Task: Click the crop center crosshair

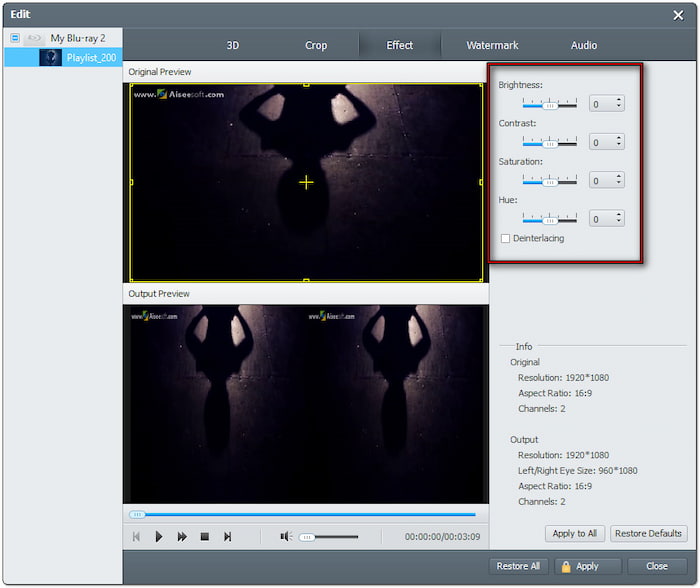Action: coord(306,182)
